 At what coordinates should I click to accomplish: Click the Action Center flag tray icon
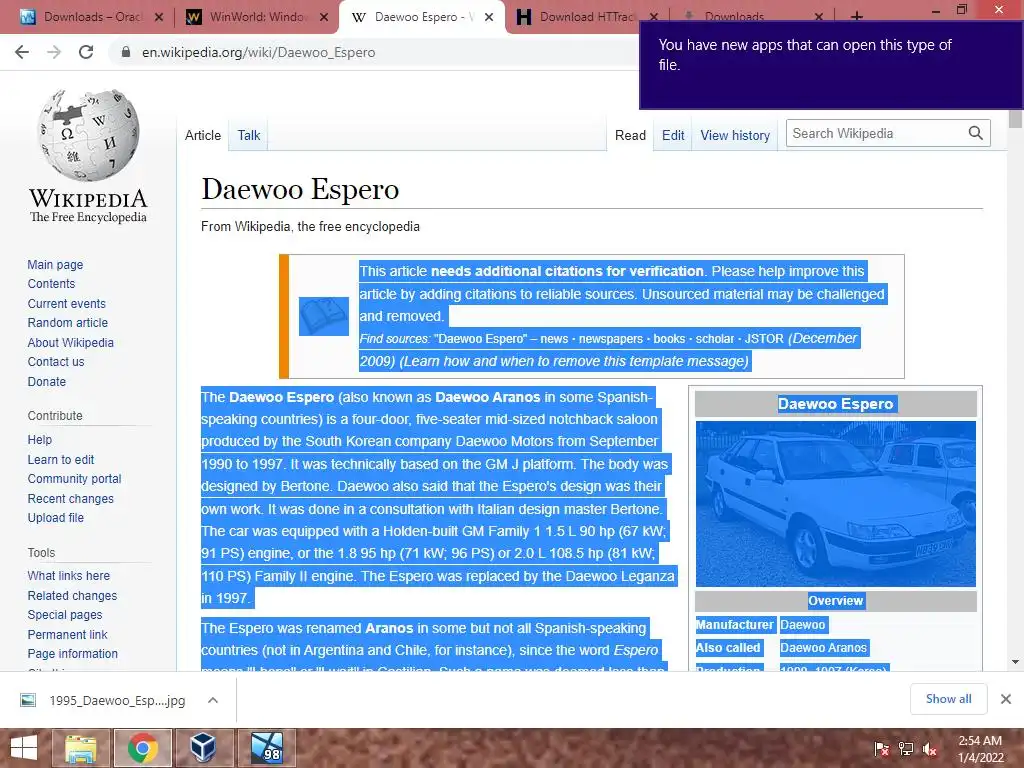(x=882, y=749)
